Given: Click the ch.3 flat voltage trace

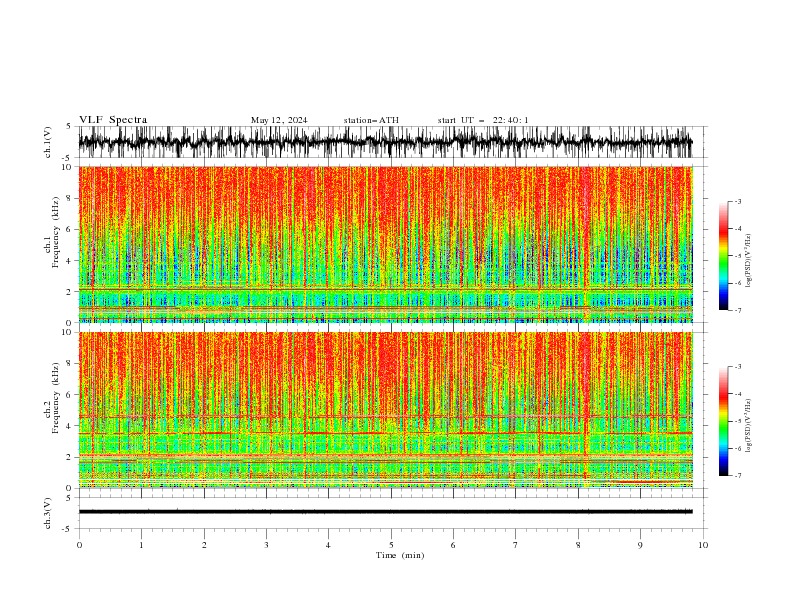Looking at the screenshot, I should pos(385,512).
